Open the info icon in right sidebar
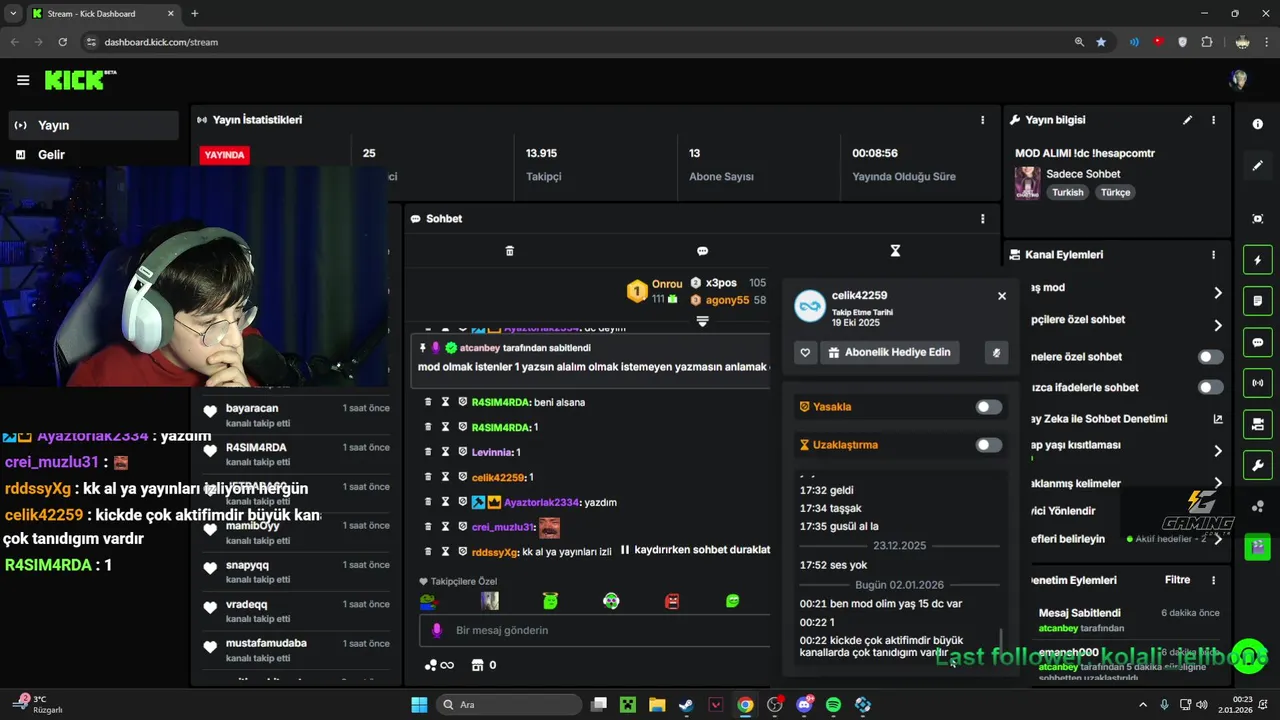Viewport: 1280px width, 720px height. click(x=1258, y=124)
